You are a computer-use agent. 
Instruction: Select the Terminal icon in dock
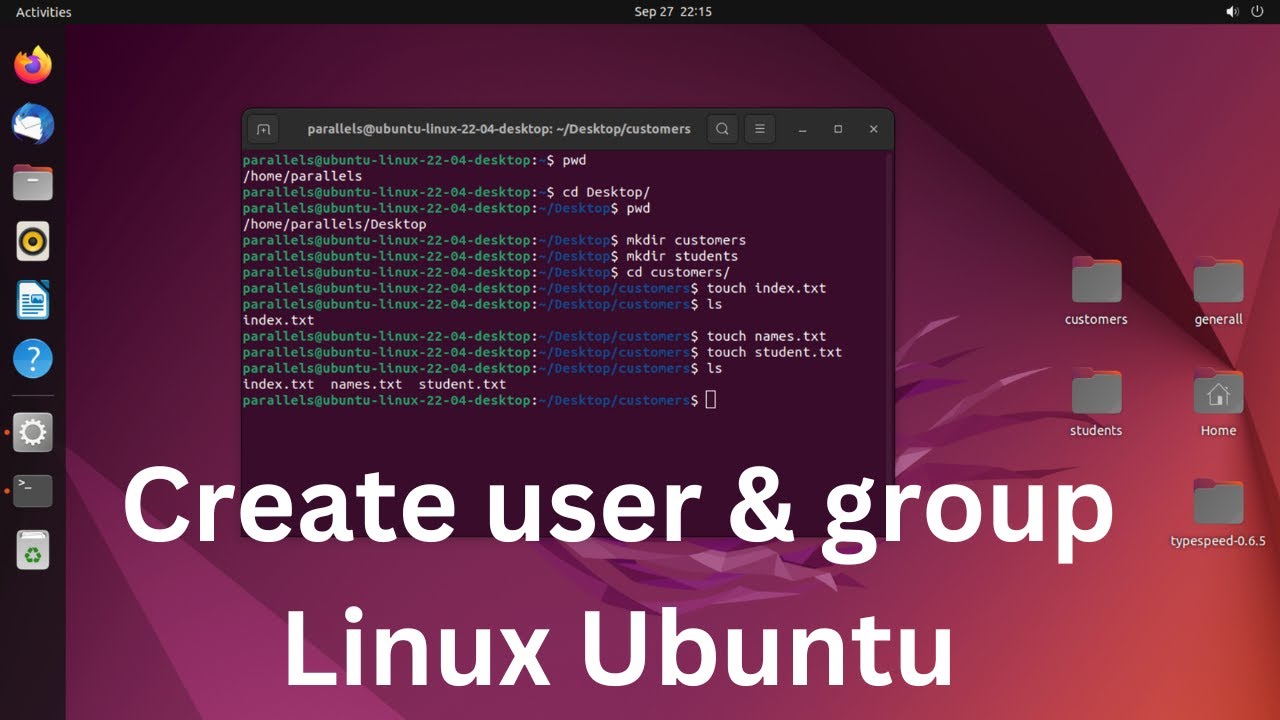click(32, 490)
